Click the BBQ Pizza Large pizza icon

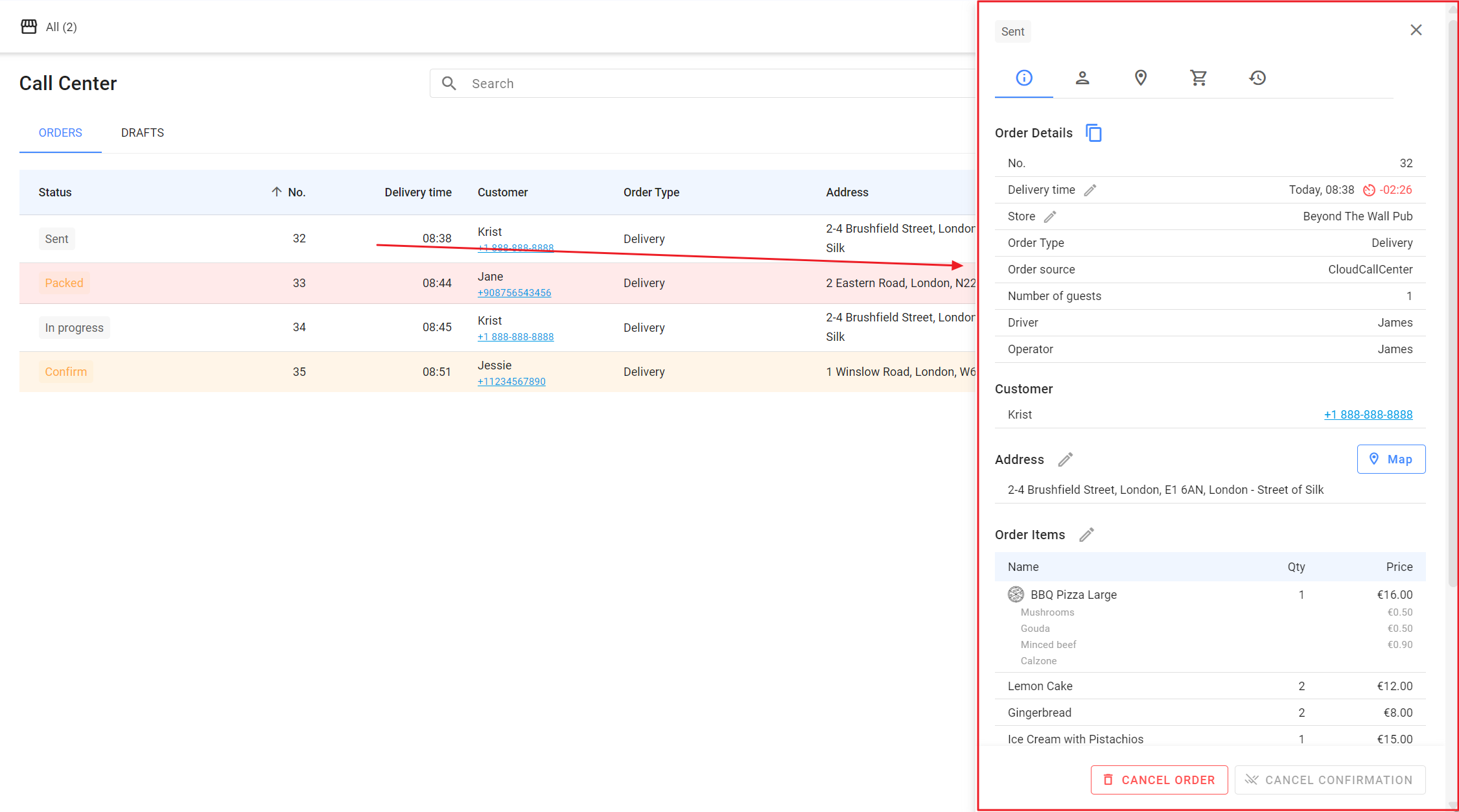coord(1016,594)
